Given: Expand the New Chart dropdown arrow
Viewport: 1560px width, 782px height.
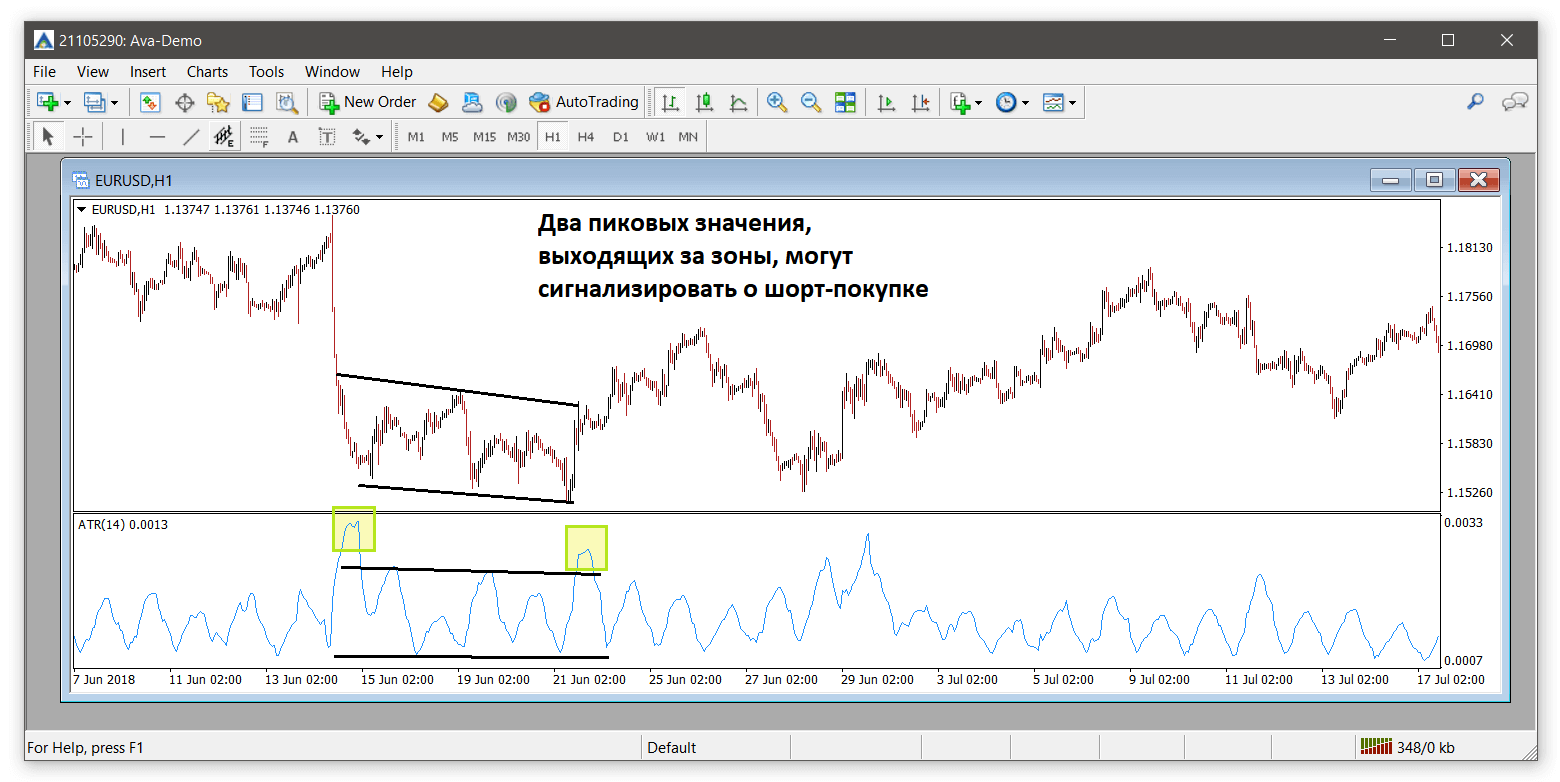Looking at the screenshot, I should (67, 103).
